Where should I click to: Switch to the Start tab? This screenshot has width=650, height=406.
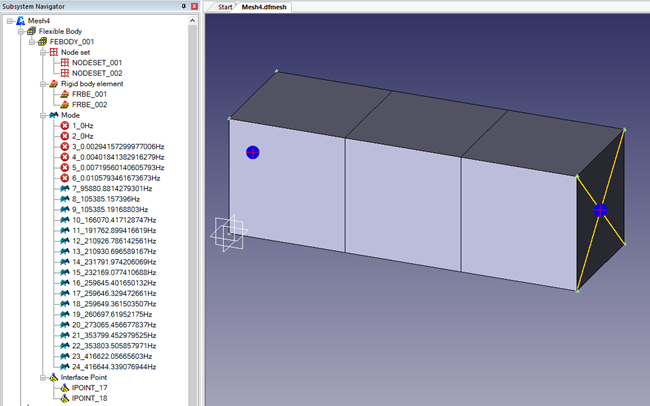pyautogui.click(x=225, y=7)
